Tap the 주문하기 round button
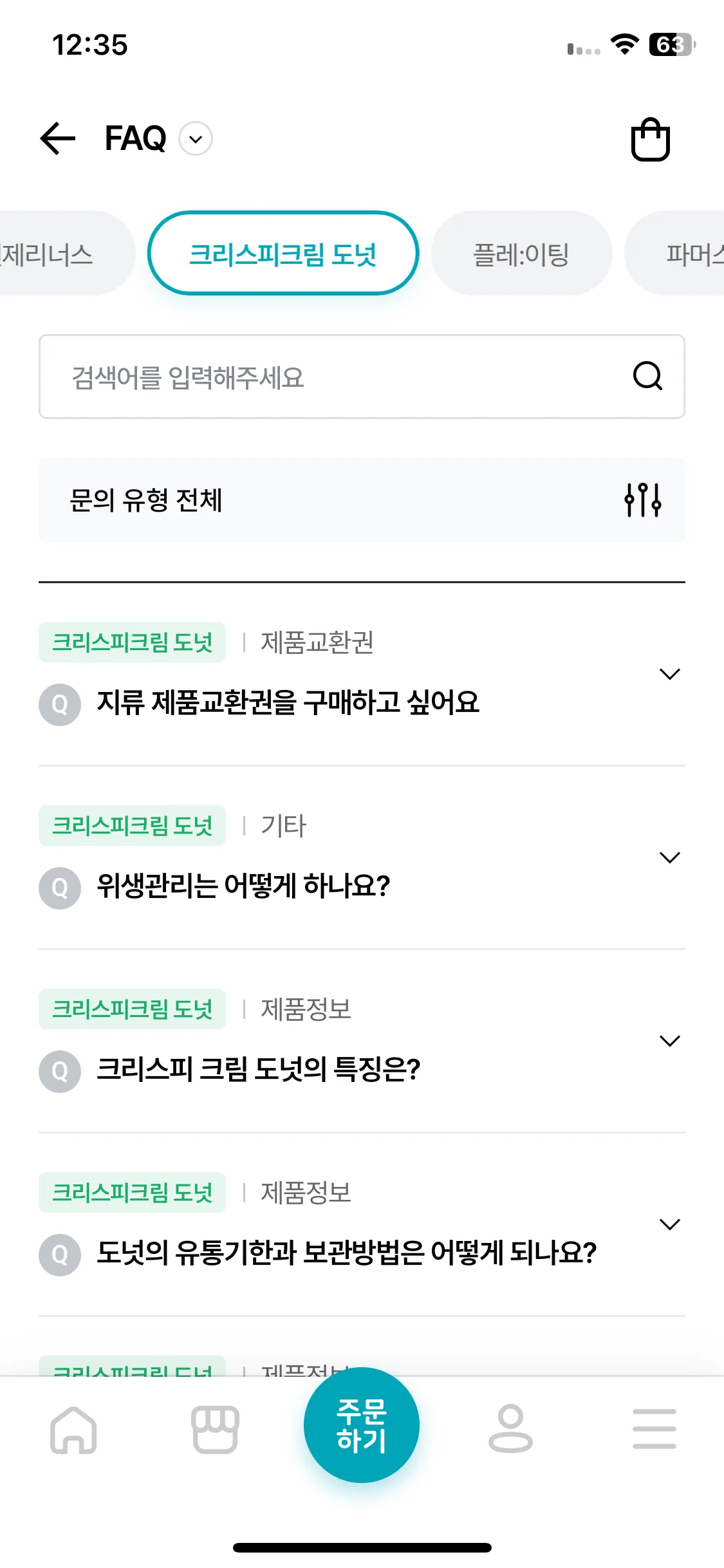The image size is (724, 1568). tap(362, 1425)
